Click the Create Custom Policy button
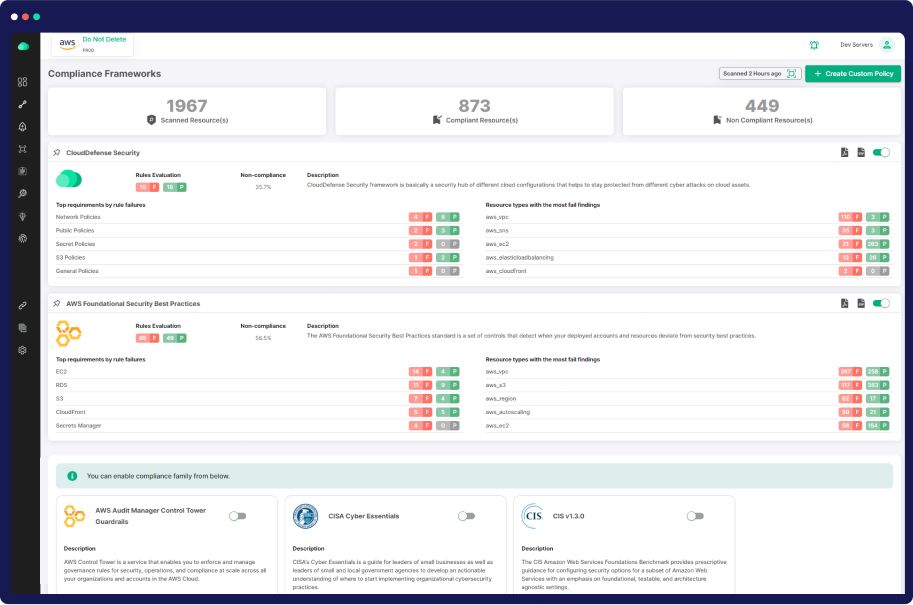 point(853,74)
